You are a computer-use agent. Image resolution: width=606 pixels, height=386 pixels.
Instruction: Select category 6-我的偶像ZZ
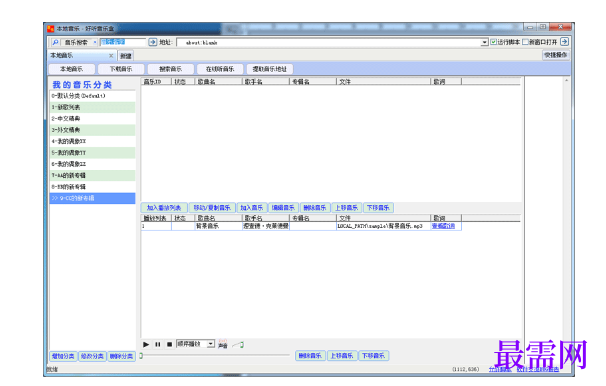(92, 164)
